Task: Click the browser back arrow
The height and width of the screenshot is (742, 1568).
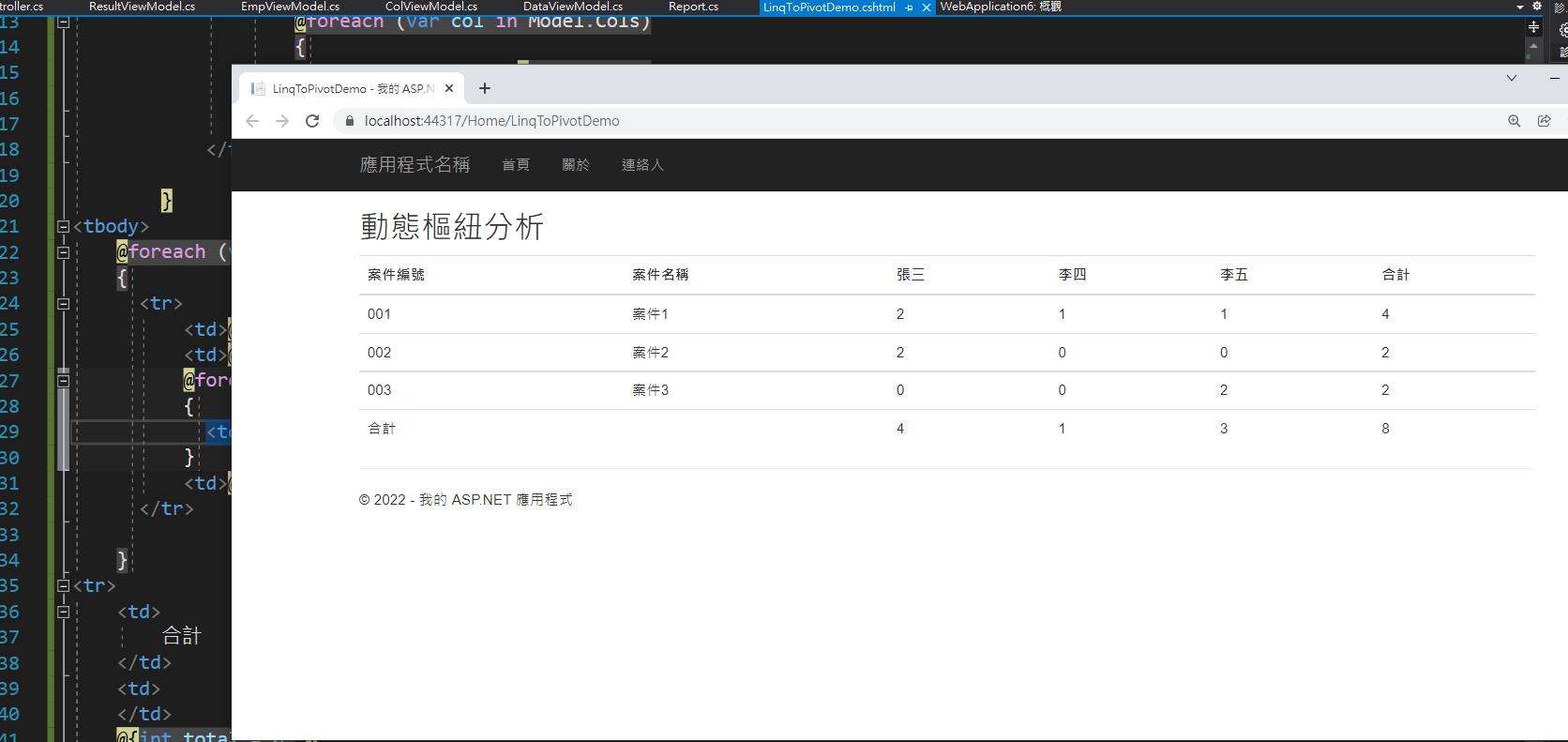Action: (x=252, y=121)
